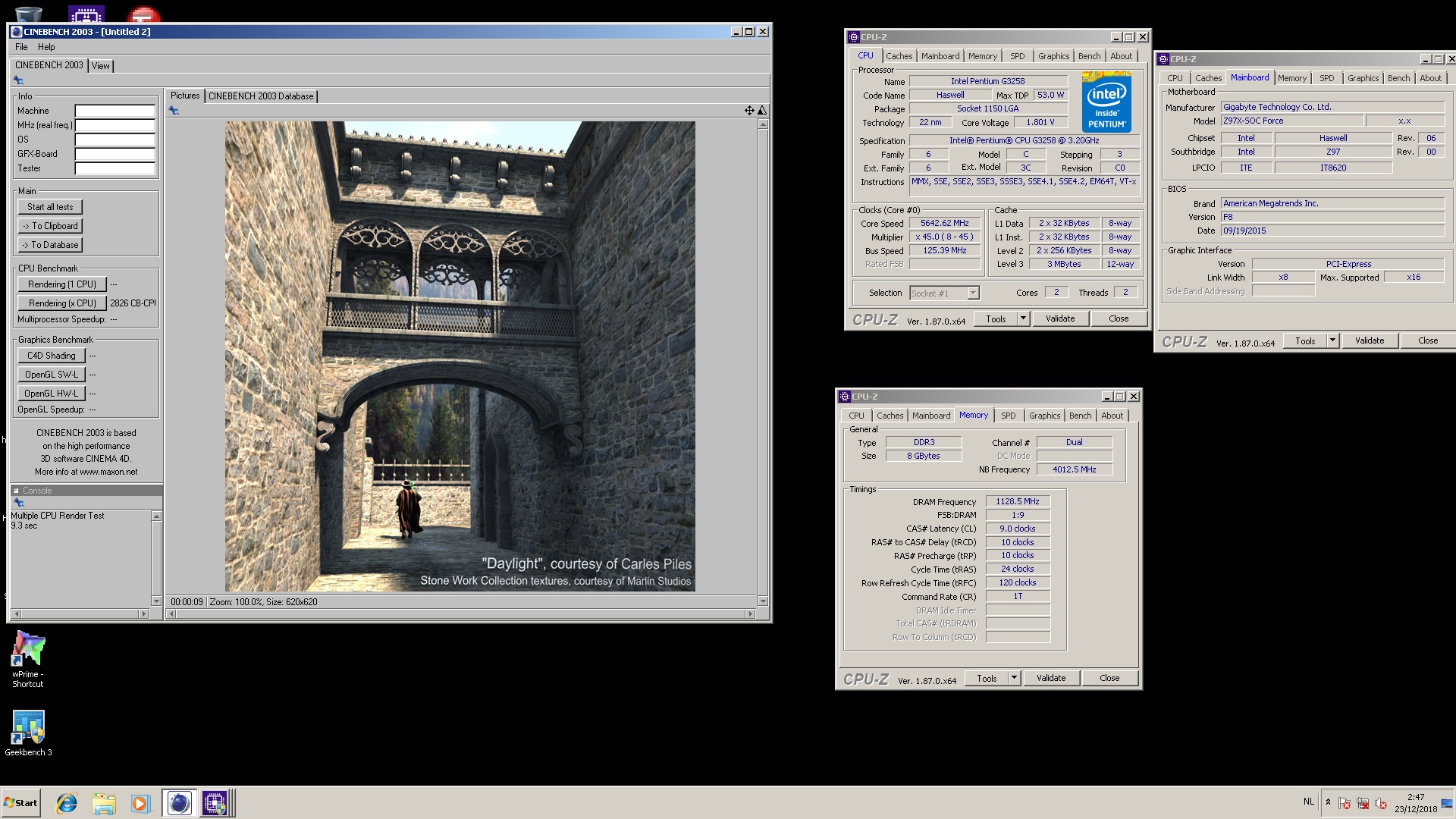The height and width of the screenshot is (819, 1456).
Task: Open the Help menu in Cinebench
Action: (46, 47)
